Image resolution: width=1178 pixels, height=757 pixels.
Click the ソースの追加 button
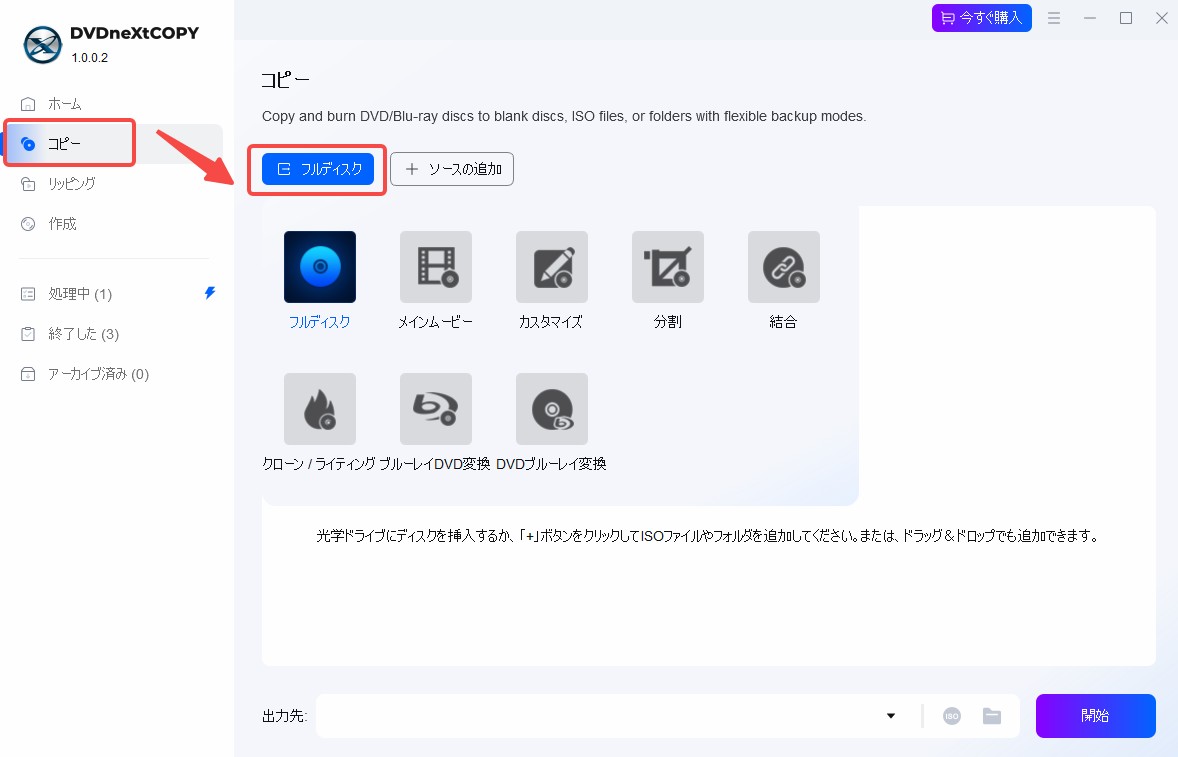(452, 169)
